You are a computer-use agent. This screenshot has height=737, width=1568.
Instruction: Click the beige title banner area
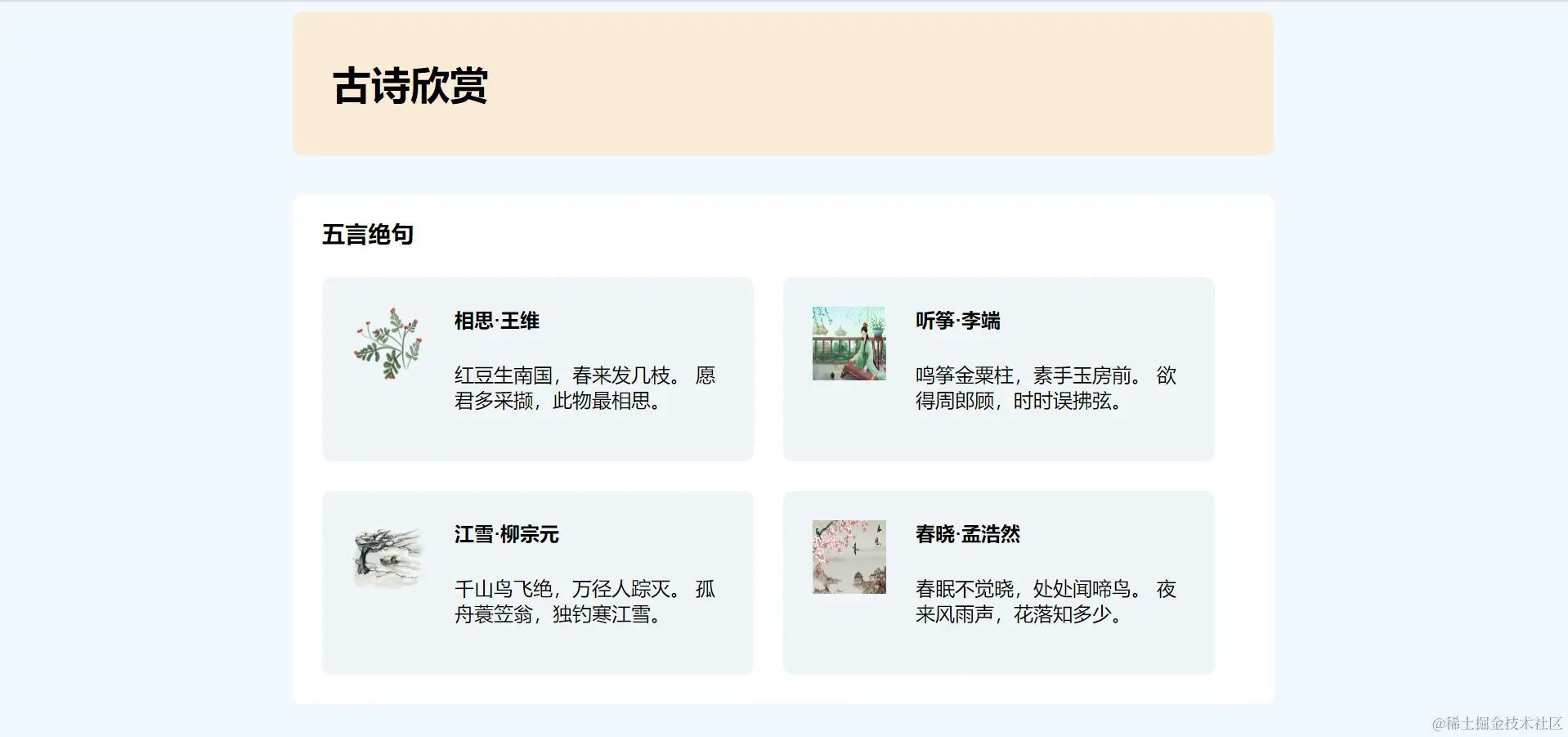pos(782,83)
